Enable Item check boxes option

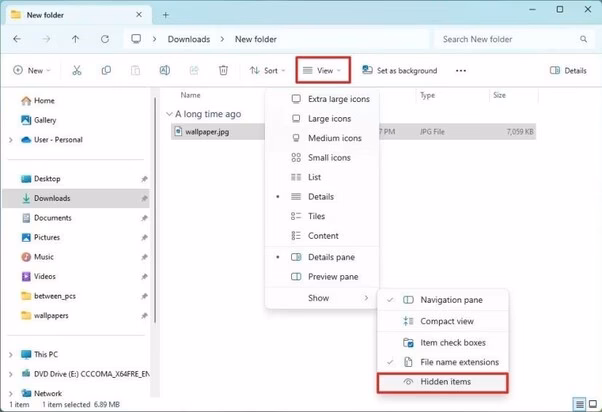click(452, 342)
